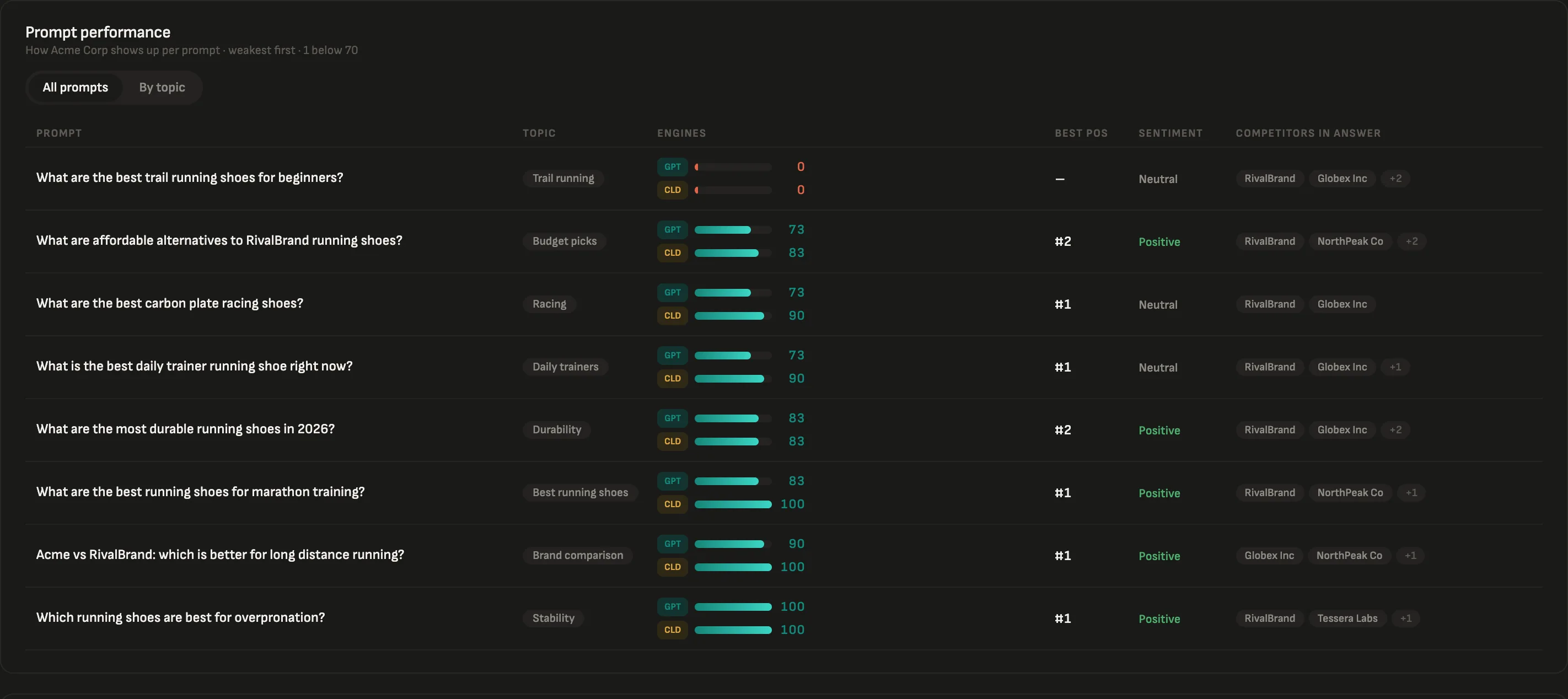Viewport: 1568px width, 699px height.
Task: Click the CLD badge in the trail running row
Action: pos(673,190)
